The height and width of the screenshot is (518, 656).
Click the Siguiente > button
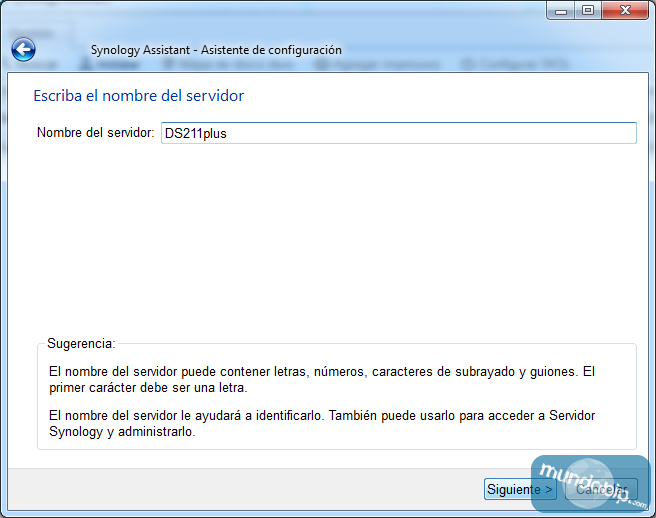520,489
